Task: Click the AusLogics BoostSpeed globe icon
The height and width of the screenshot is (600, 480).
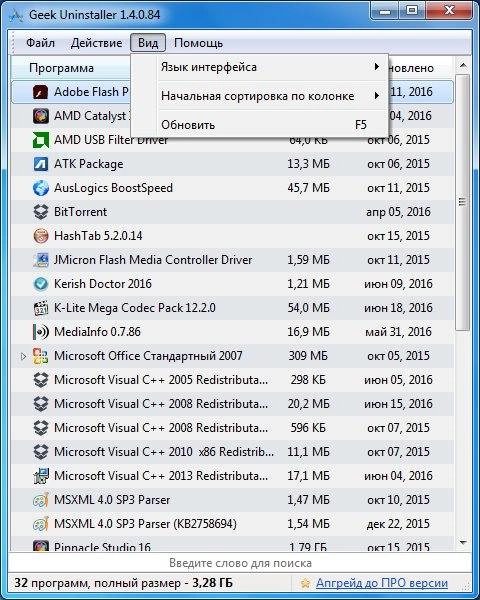Action: tap(40, 188)
